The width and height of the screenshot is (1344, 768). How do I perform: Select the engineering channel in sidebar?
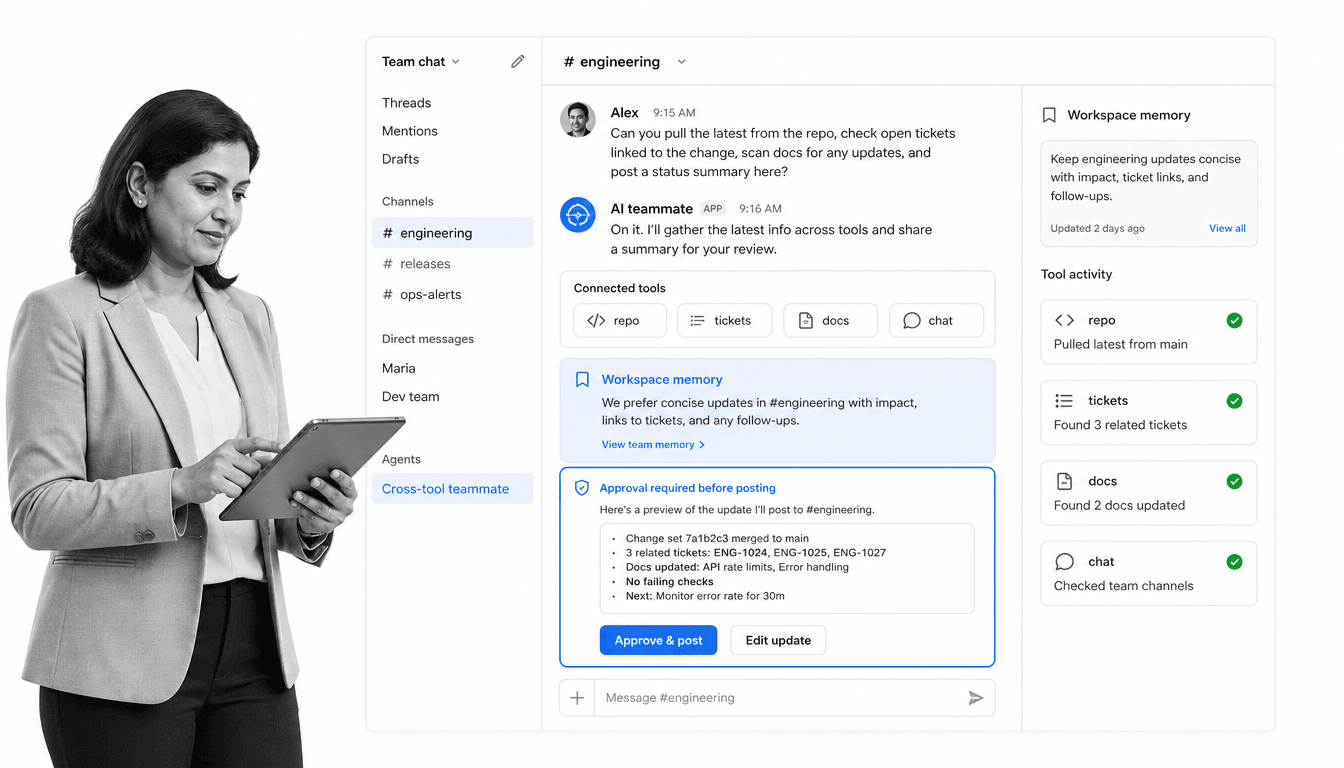(x=453, y=233)
